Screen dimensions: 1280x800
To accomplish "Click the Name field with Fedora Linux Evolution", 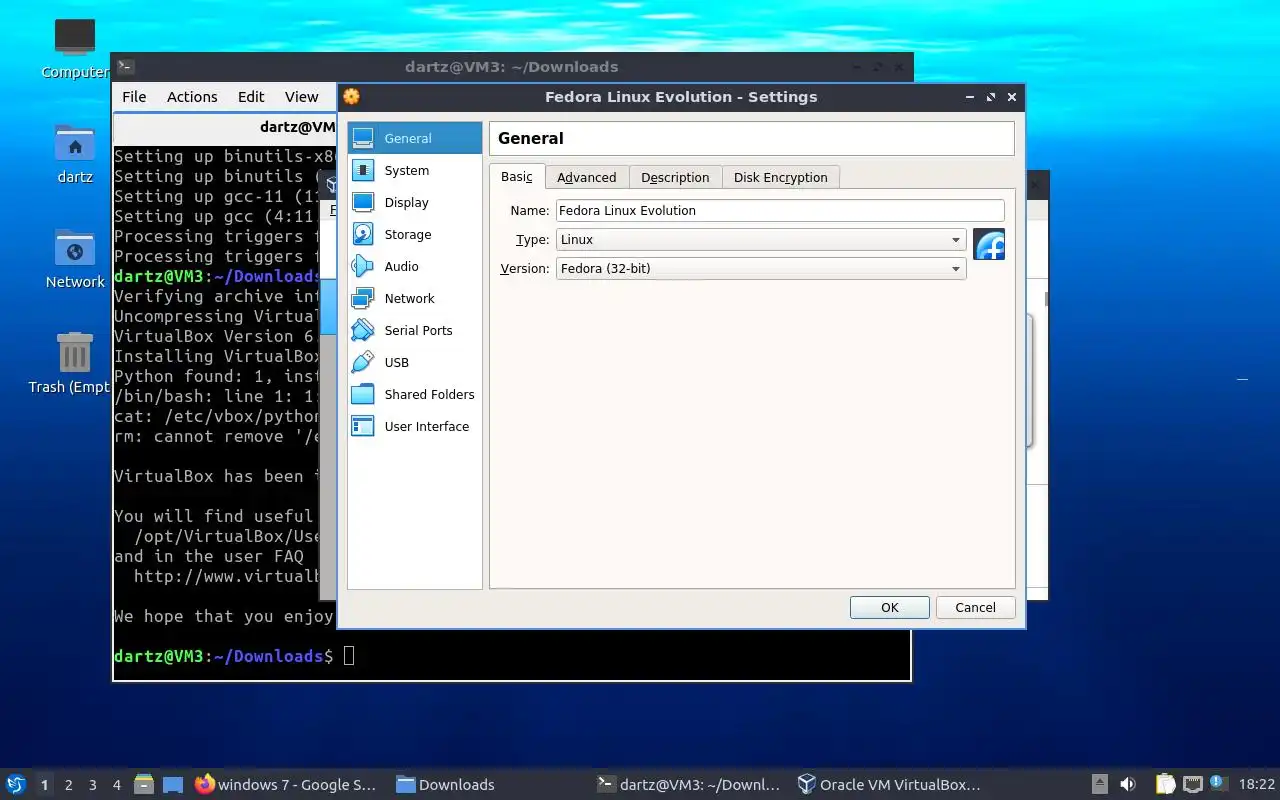I will tap(780, 211).
